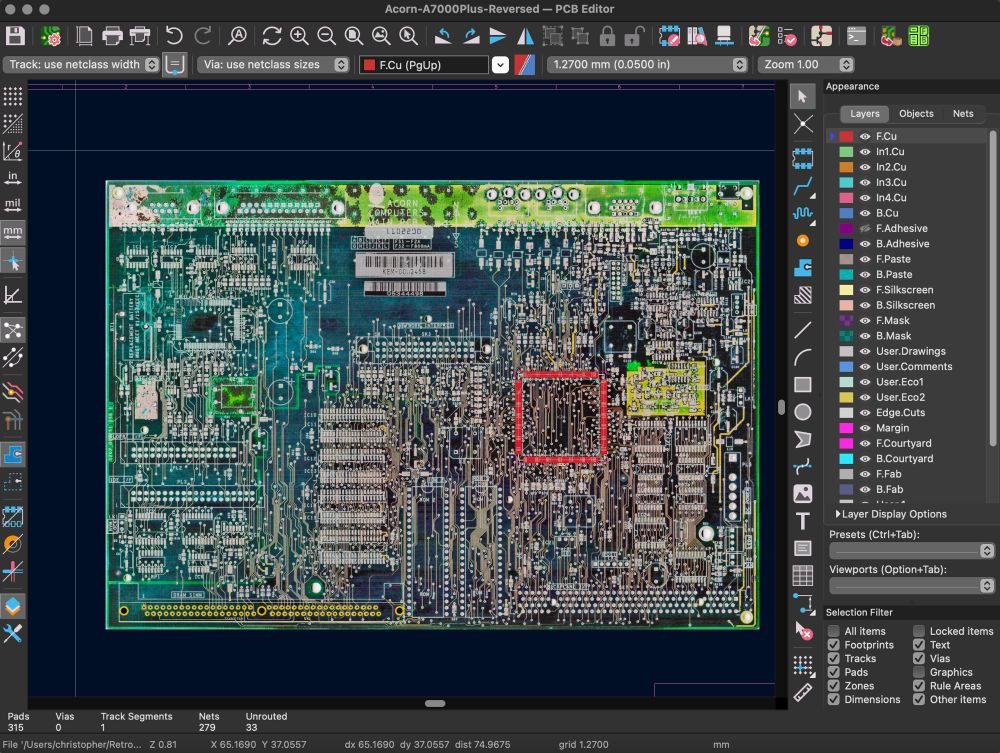The height and width of the screenshot is (753, 1000).
Task: Hide the B.Cu layer
Action: coord(865,213)
